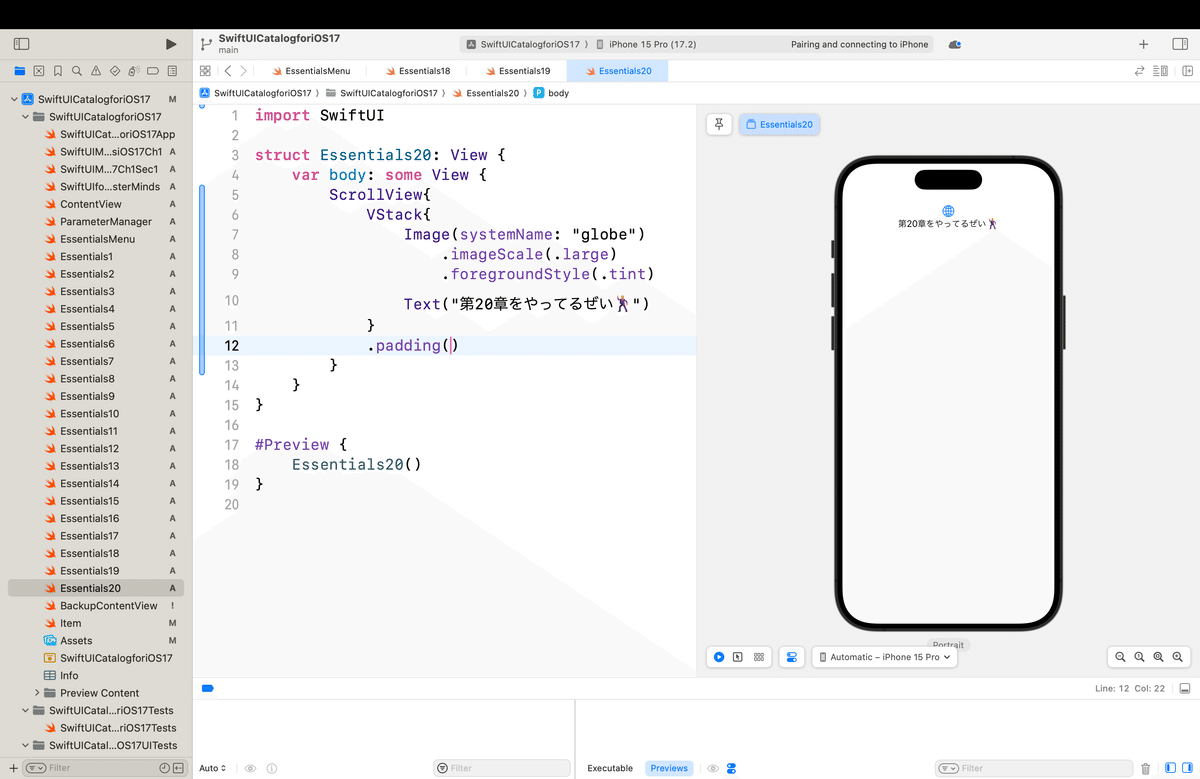Viewport: 1200px width, 779px height.
Task: Switch to Essentials18 tab
Action: click(417, 71)
